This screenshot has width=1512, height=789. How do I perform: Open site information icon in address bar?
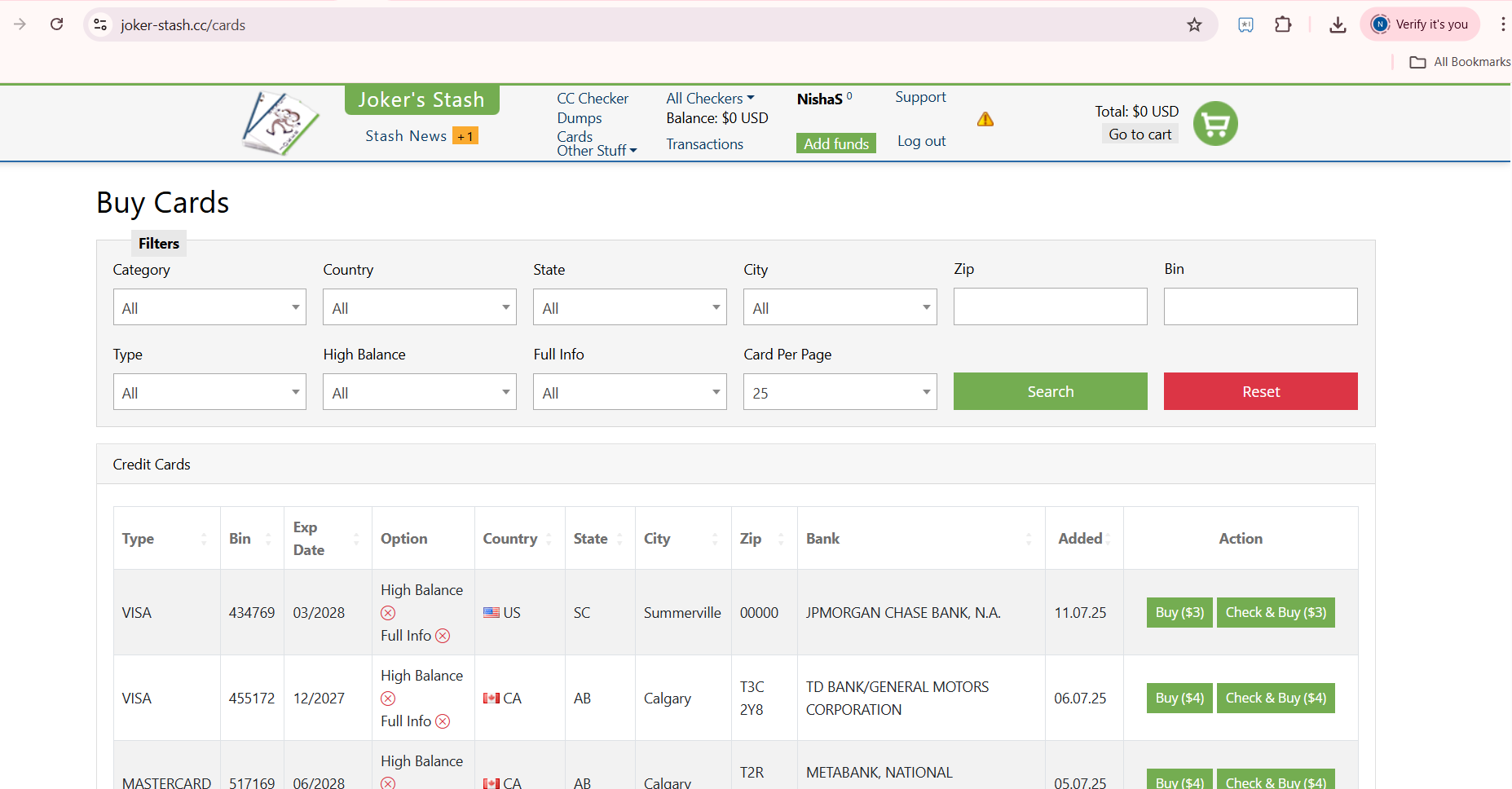click(x=100, y=24)
